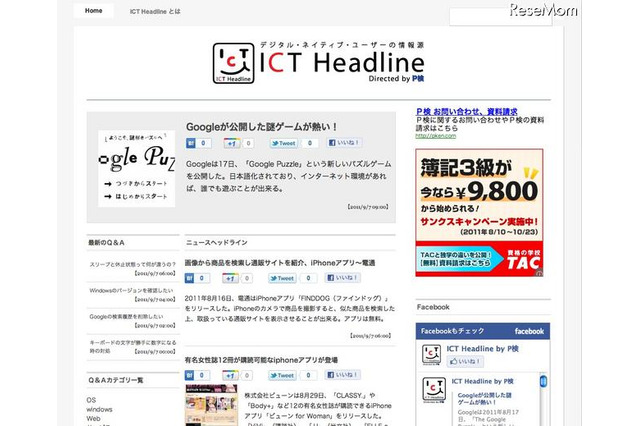Open the Google Puzzle thumbnail image
Viewport: 640px width, 426px height.
[136, 169]
